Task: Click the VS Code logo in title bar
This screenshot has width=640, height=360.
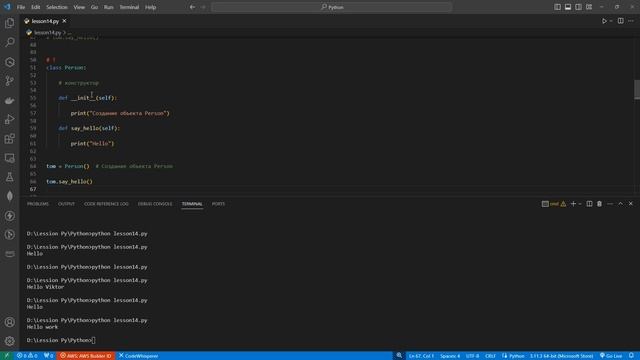Action: coord(7,7)
